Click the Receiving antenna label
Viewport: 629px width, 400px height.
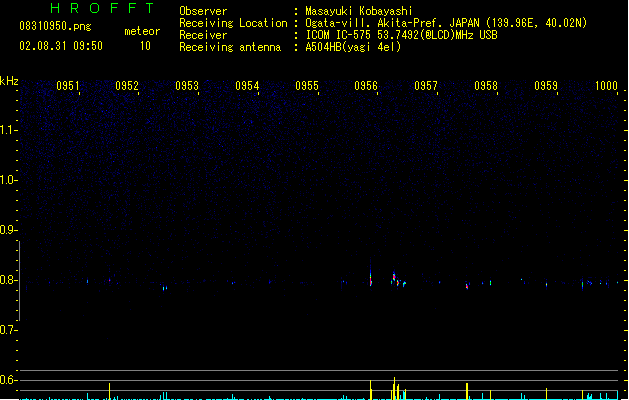tap(230, 47)
